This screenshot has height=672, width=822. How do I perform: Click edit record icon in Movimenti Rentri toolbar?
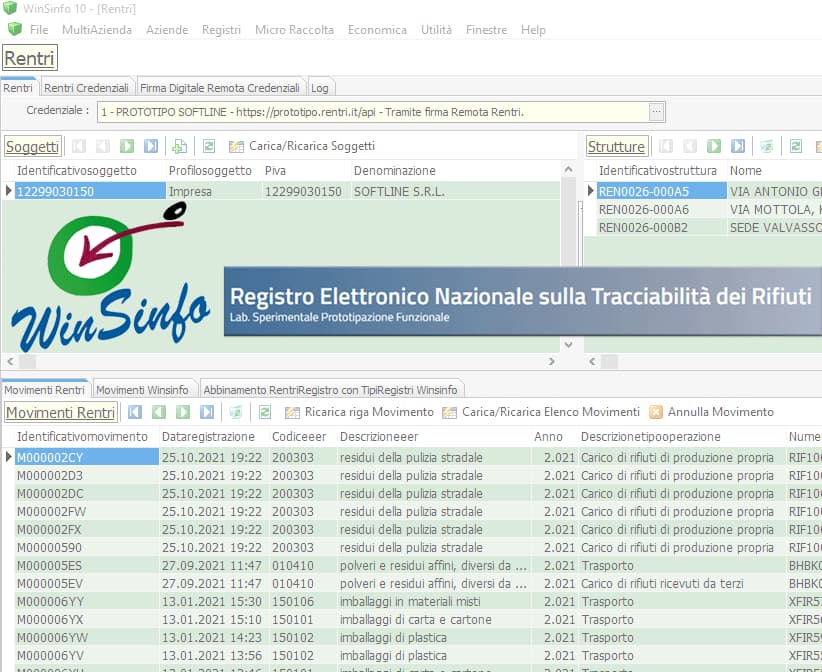click(236, 413)
